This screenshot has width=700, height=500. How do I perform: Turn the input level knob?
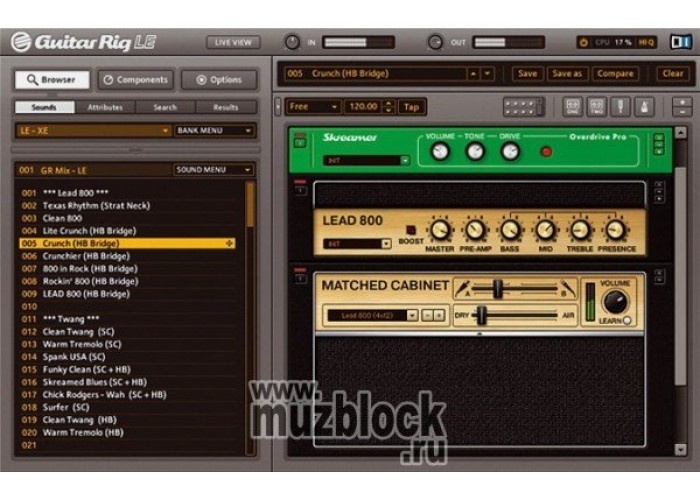292,42
